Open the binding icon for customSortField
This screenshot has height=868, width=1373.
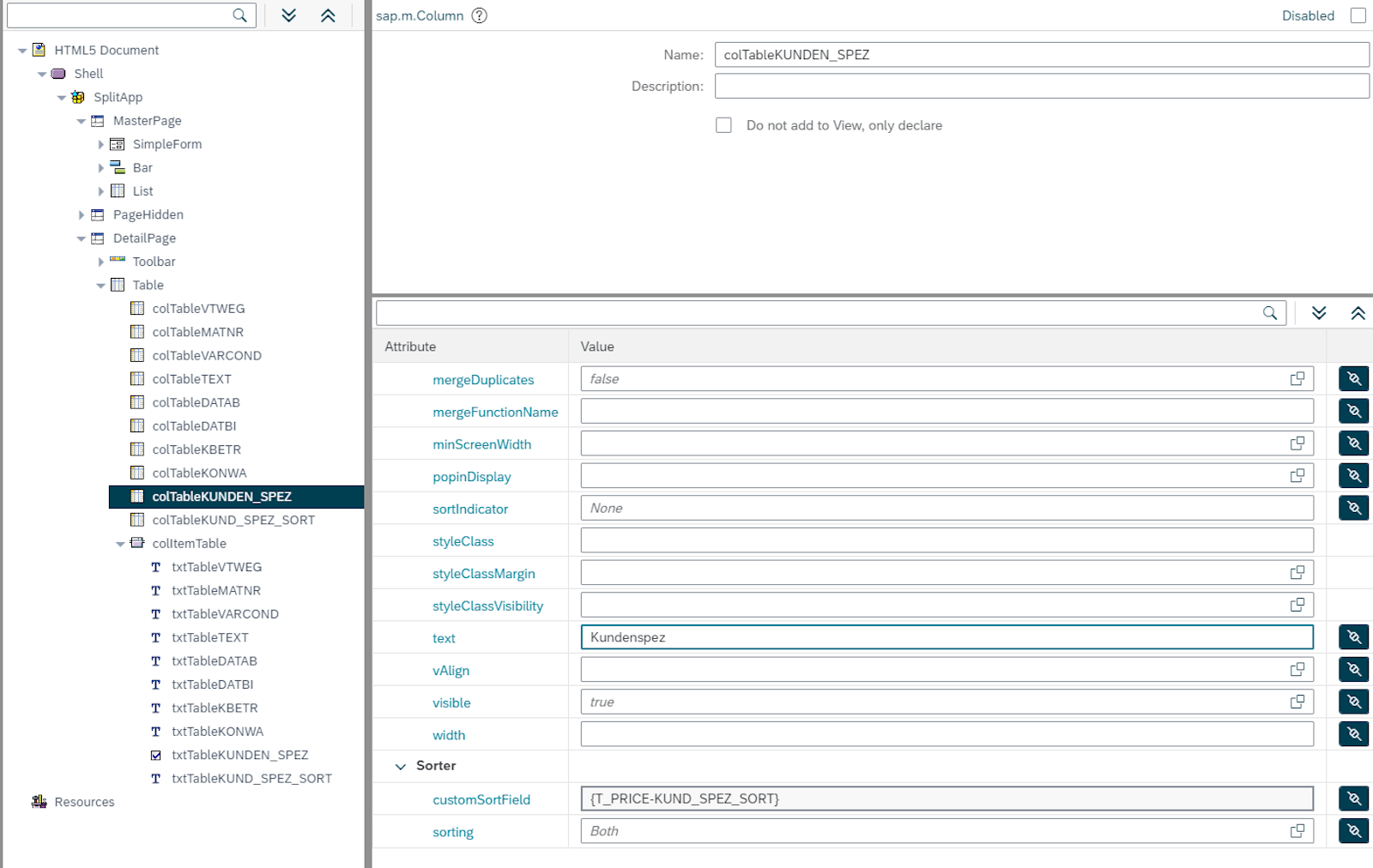tap(1353, 798)
